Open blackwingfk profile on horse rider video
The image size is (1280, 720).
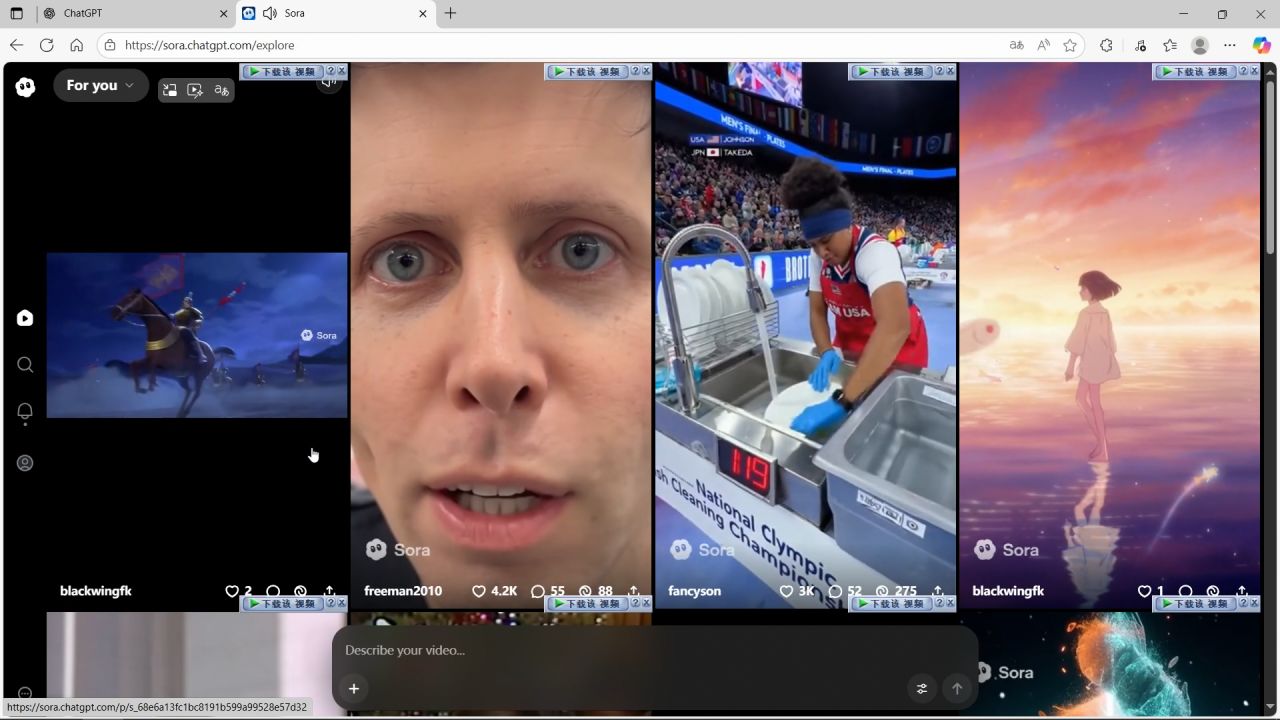(x=96, y=591)
